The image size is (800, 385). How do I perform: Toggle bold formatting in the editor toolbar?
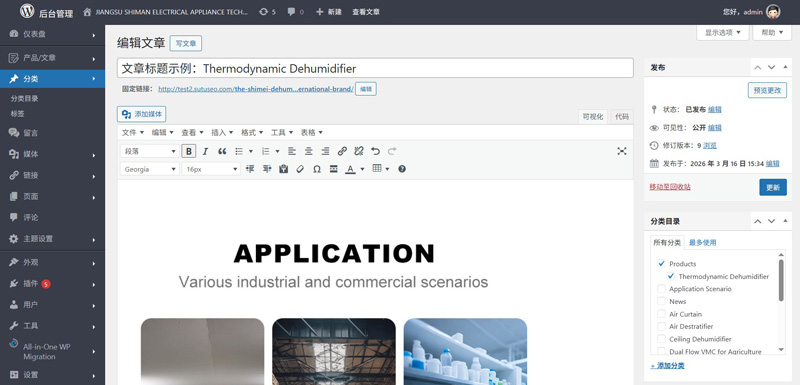coord(189,151)
